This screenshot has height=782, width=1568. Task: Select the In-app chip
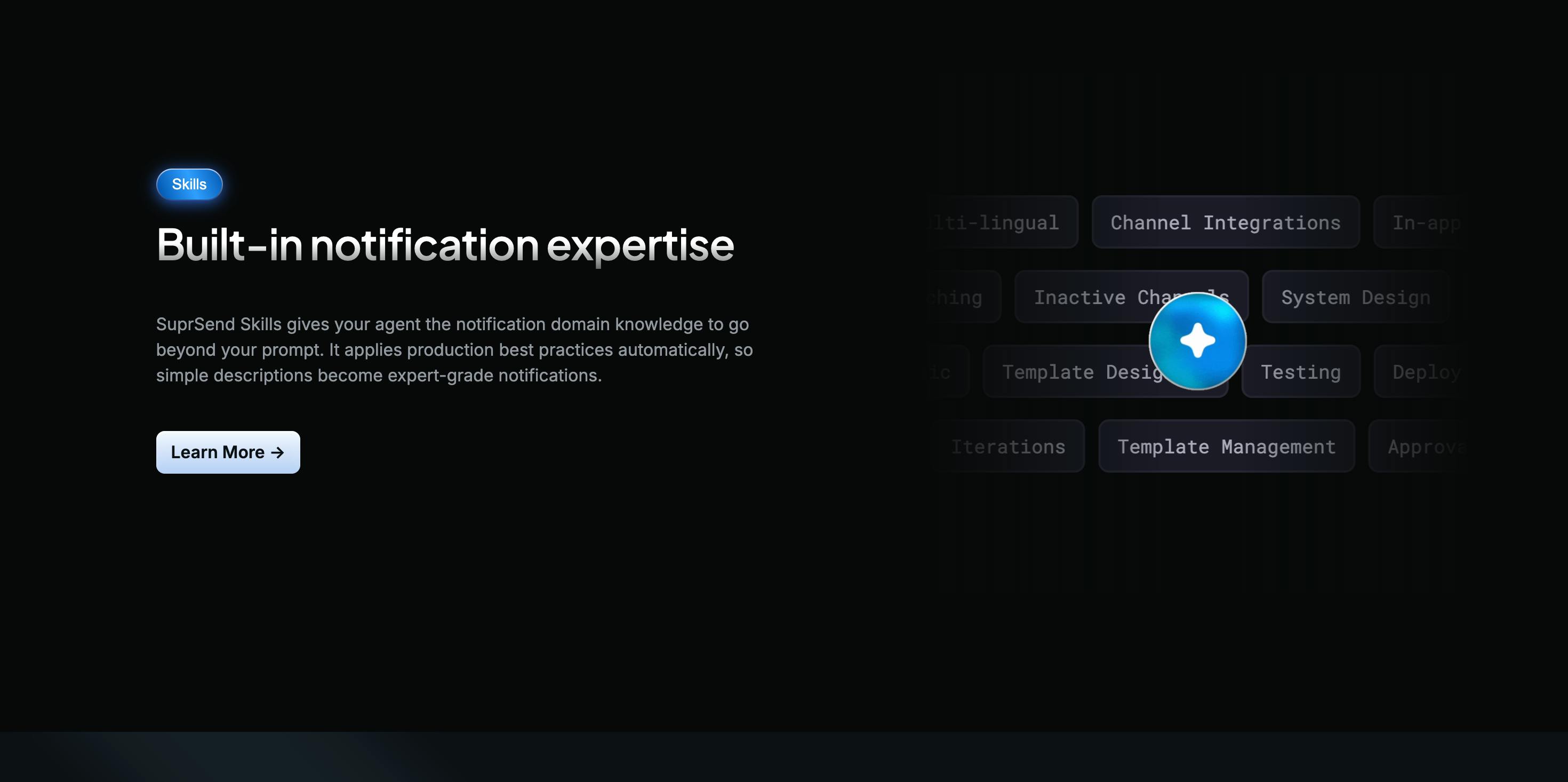[x=1421, y=222]
